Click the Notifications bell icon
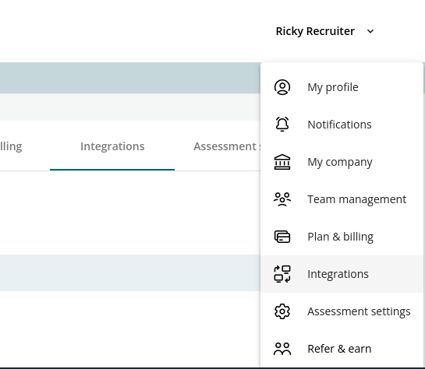This screenshot has height=369, width=425. [x=282, y=124]
